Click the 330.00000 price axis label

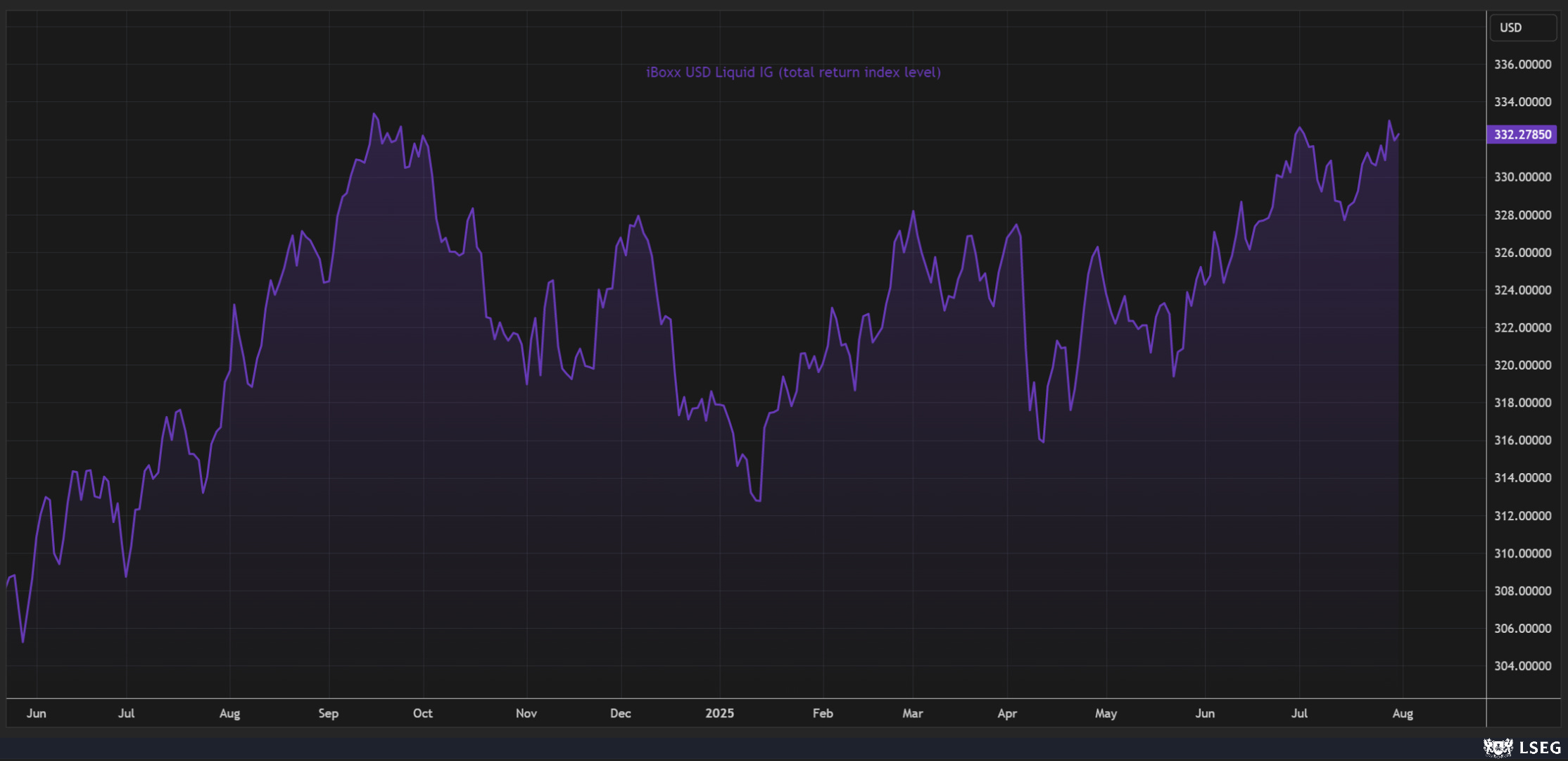click(x=1522, y=177)
